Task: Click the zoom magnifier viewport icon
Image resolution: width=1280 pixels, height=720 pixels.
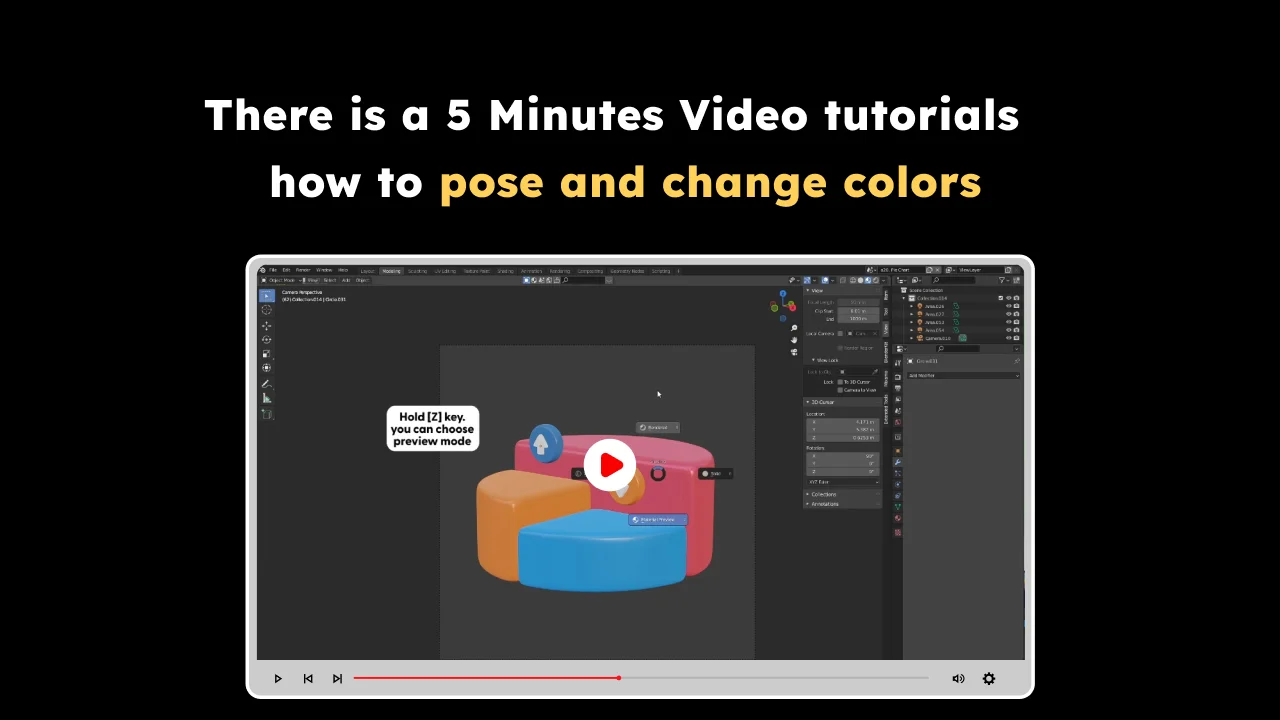Action: (794, 328)
